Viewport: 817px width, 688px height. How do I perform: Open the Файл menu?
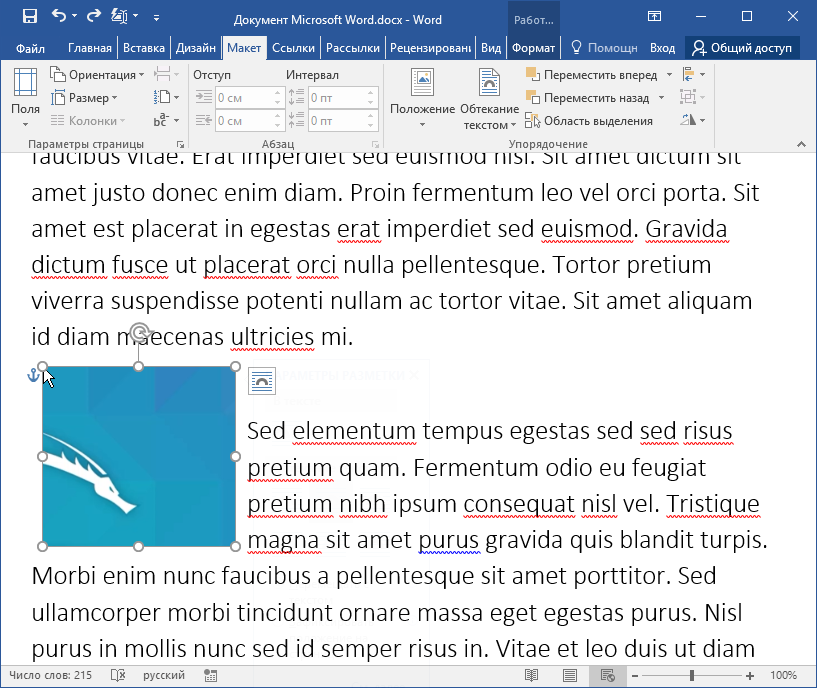(30, 48)
